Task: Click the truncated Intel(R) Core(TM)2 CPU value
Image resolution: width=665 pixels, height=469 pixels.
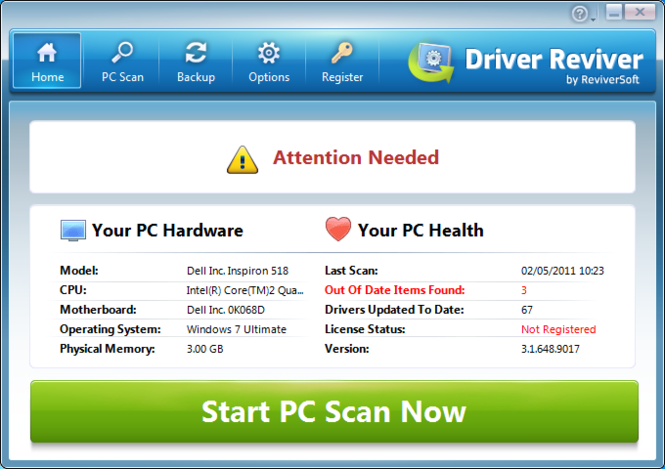Action: point(245,290)
